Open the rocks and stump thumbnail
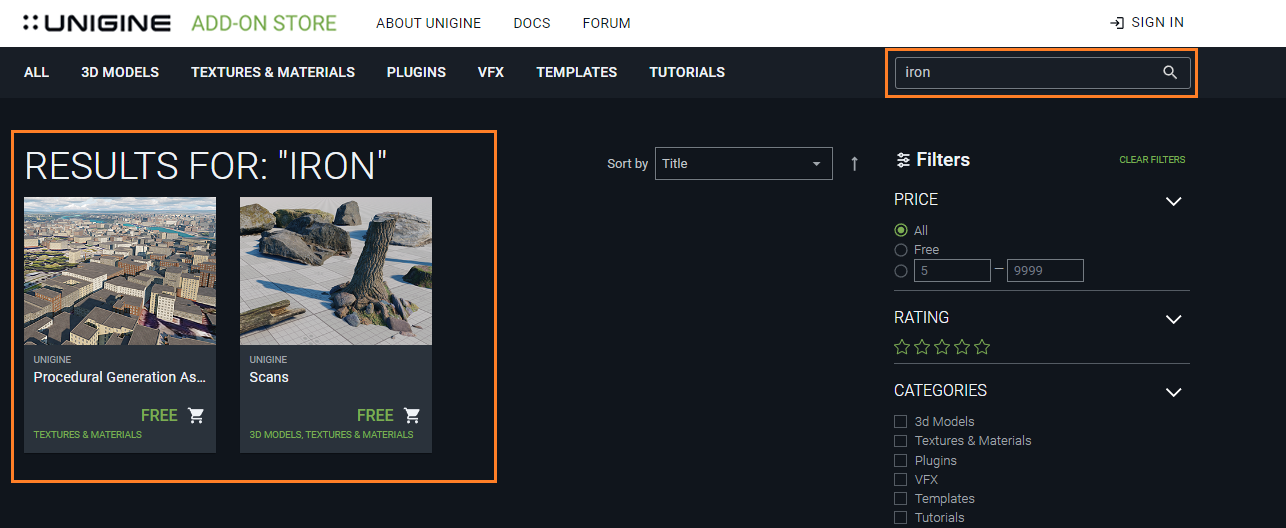The width and height of the screenshot is (1286, 528). pos(336,271)
